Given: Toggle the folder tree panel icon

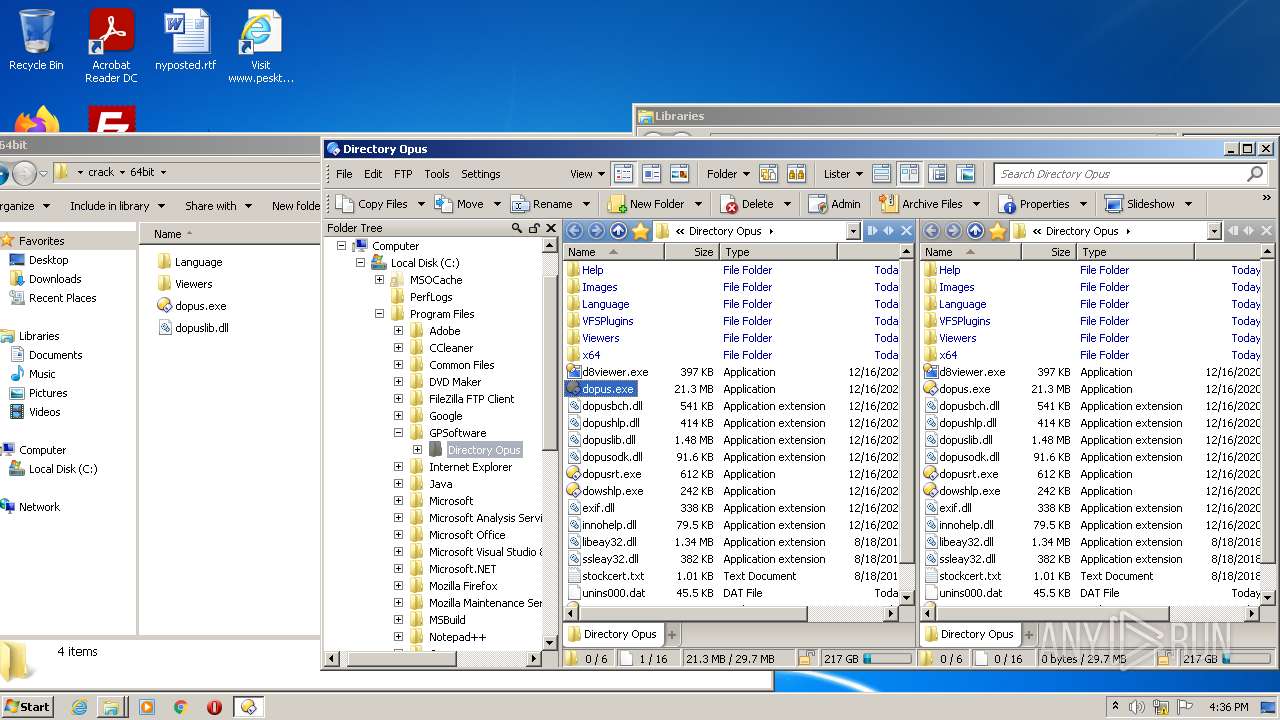Looking at the screenshot, I should 937,174.
